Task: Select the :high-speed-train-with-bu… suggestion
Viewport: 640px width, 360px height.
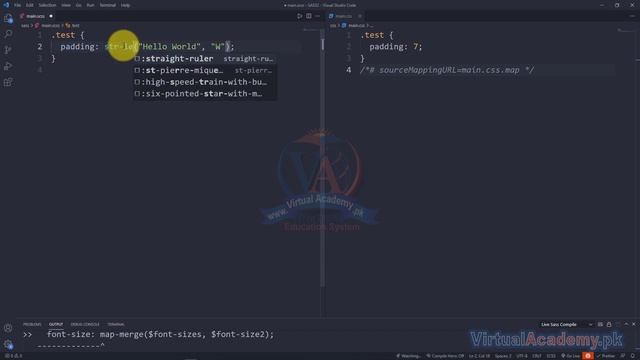Action: click(205, 82)
